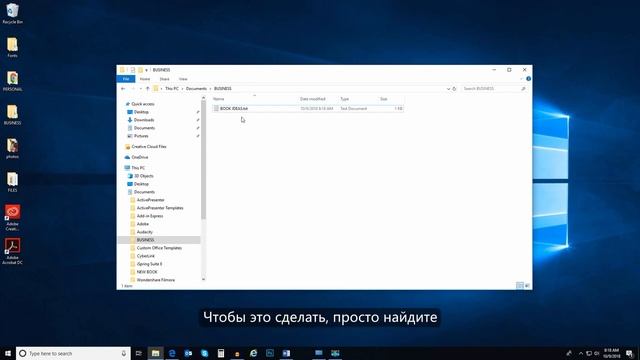Open Creative Cloud Files in the navigation pane

149,147
